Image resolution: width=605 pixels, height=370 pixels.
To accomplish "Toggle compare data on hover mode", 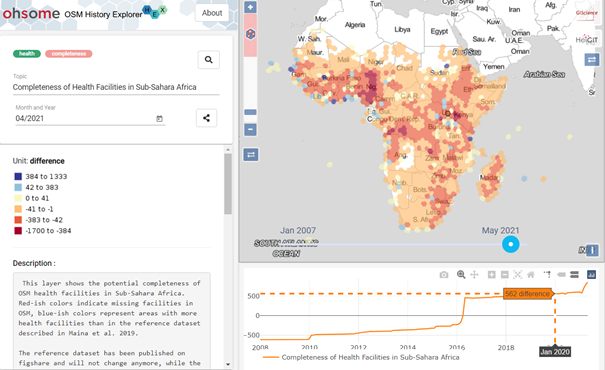I will pyautogui.click(x=574, y=274).
